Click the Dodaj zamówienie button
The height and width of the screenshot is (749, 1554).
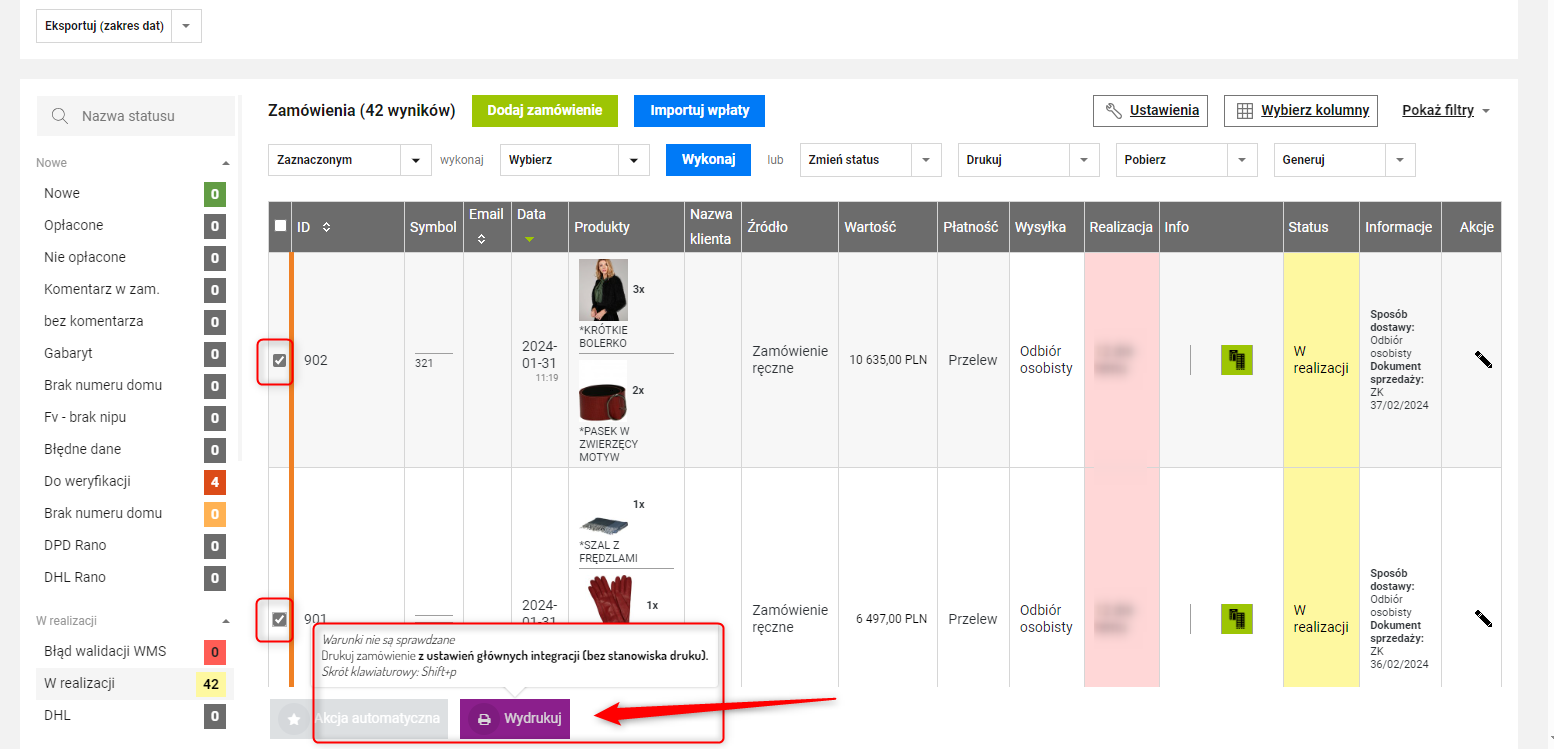pyautogui.click(x=545, y=111)
